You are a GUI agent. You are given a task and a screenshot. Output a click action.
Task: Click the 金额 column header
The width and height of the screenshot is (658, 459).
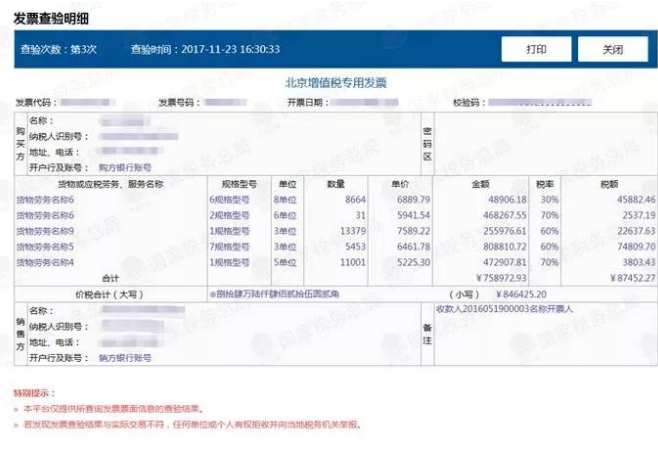pos(480,184)
